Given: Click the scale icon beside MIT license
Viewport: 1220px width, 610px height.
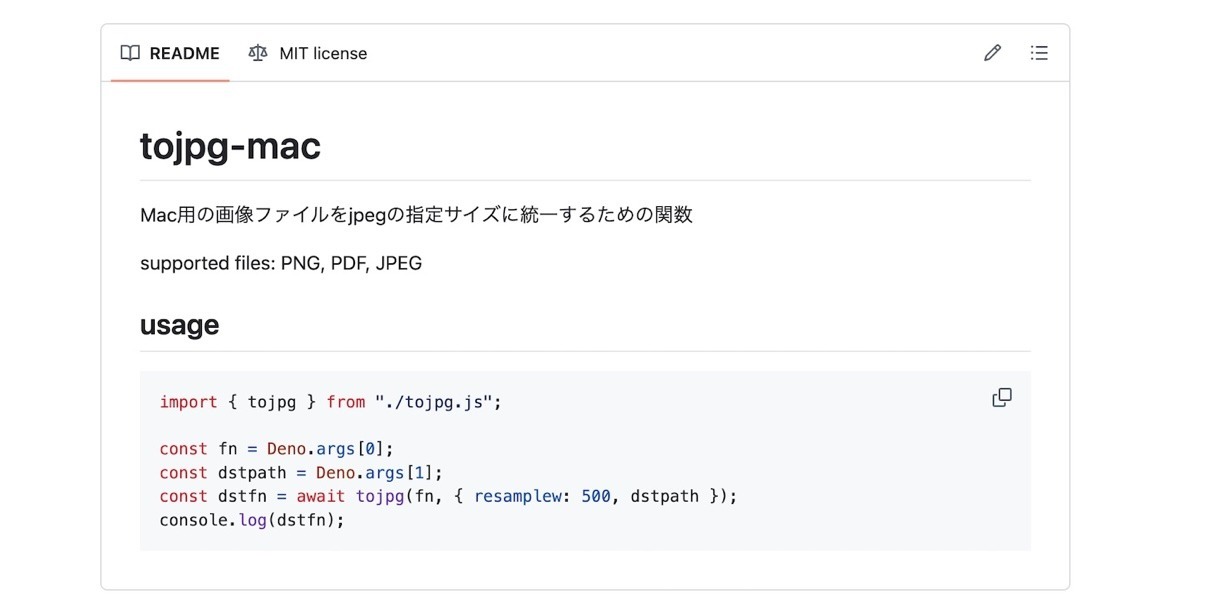Looking at the screenshot, I should (x=258, y=54).
